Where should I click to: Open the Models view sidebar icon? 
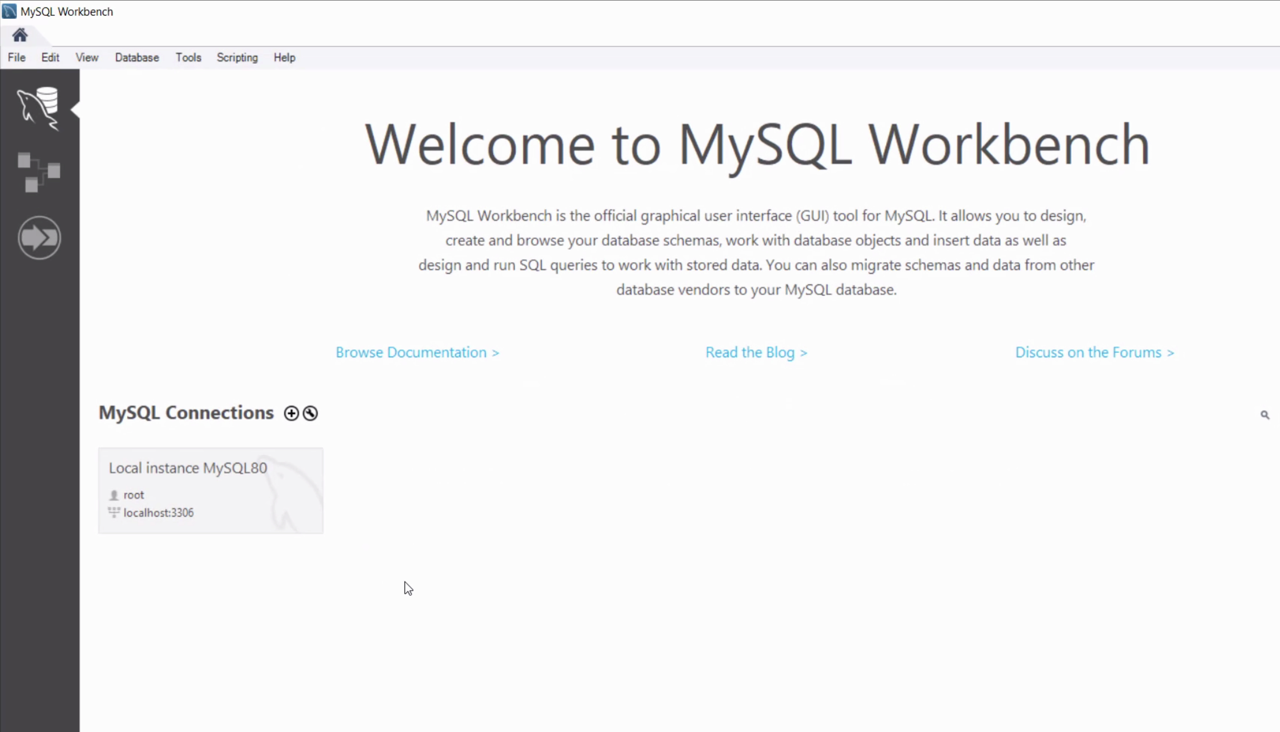tap(39, 172)
